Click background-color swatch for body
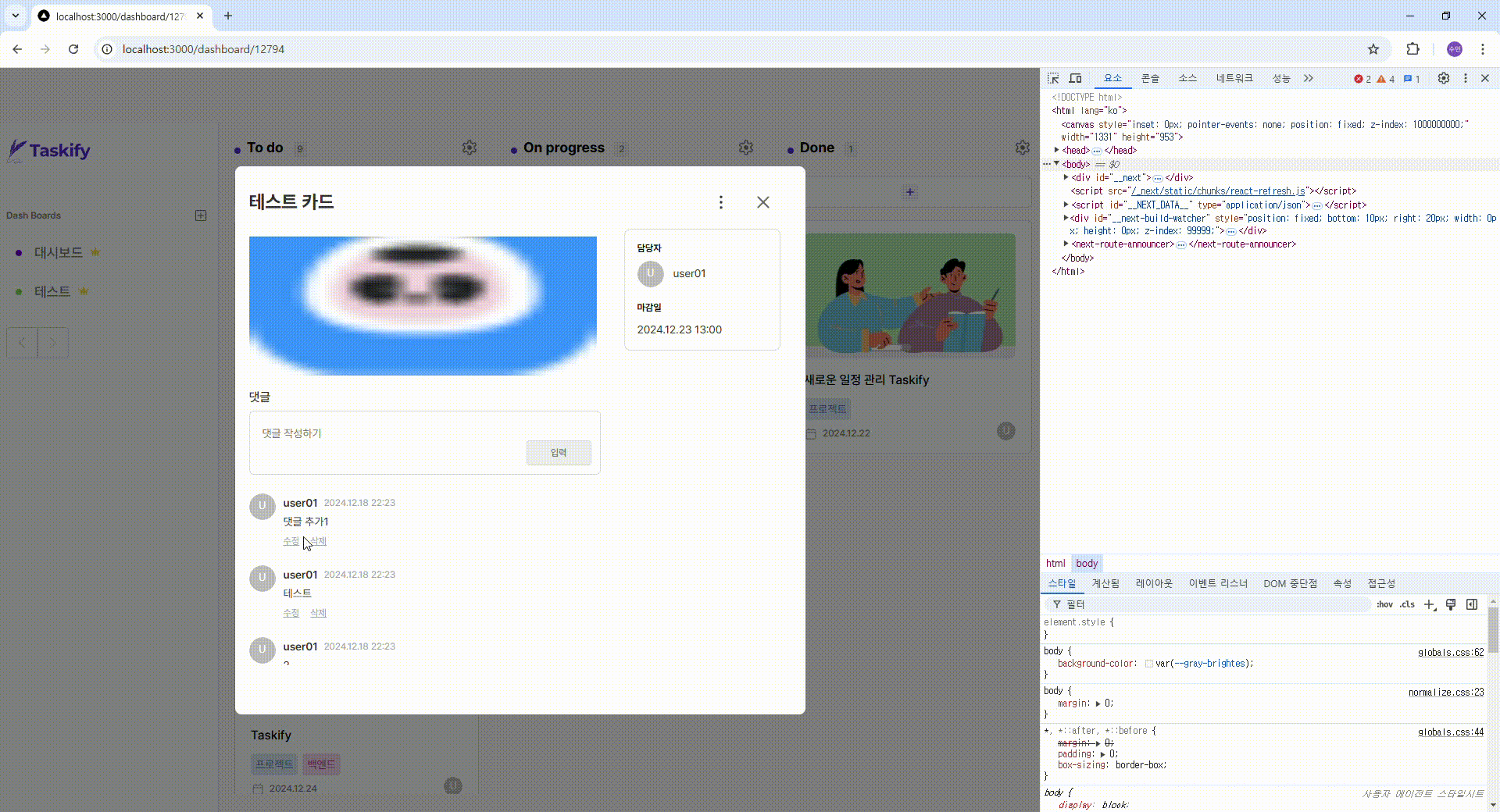Screen dimensions: 1500x812 1149,664
